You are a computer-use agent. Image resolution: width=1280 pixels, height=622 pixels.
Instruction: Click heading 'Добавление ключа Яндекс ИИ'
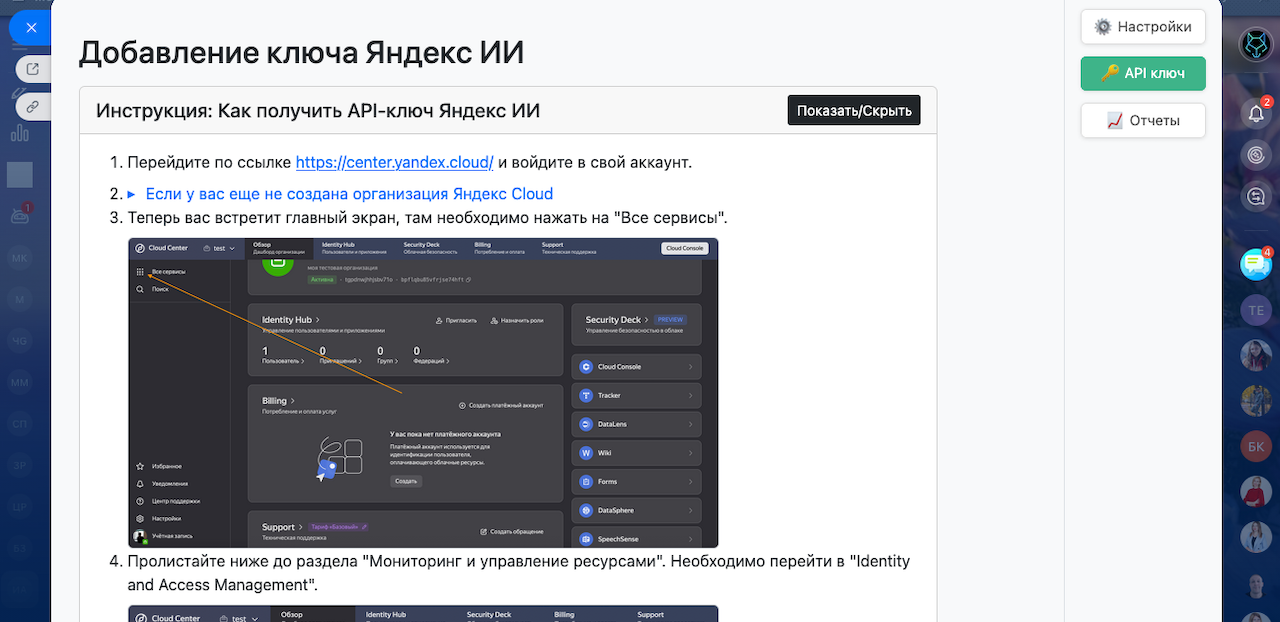[x=302, y=52]
